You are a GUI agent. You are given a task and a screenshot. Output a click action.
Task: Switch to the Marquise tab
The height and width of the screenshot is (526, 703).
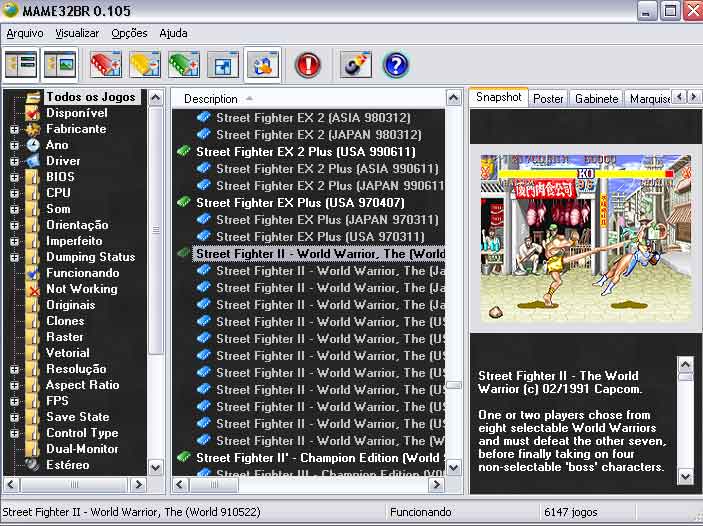(x=648, y=99)
